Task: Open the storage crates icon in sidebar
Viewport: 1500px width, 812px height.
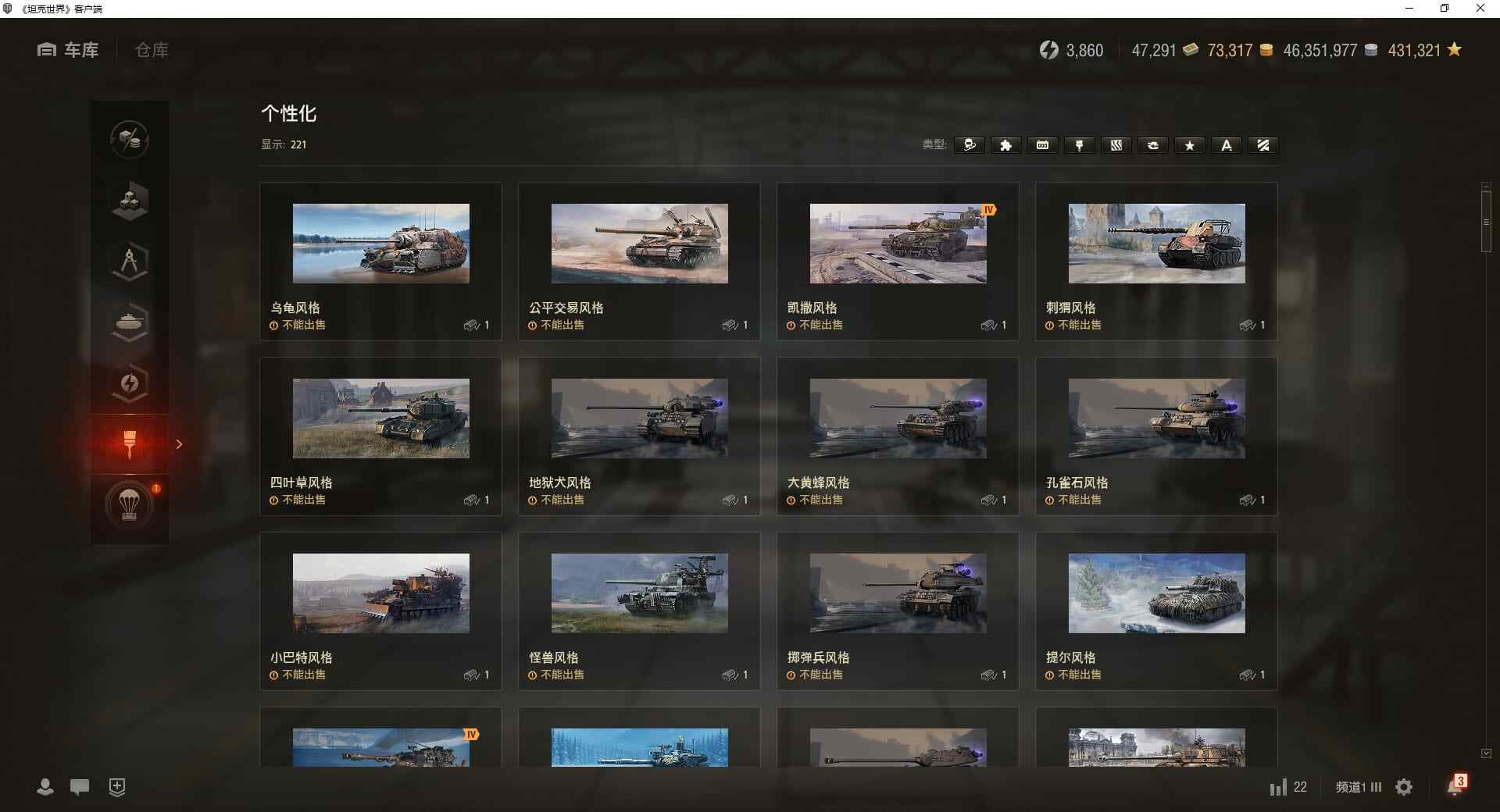Action: tap(130, 201)
